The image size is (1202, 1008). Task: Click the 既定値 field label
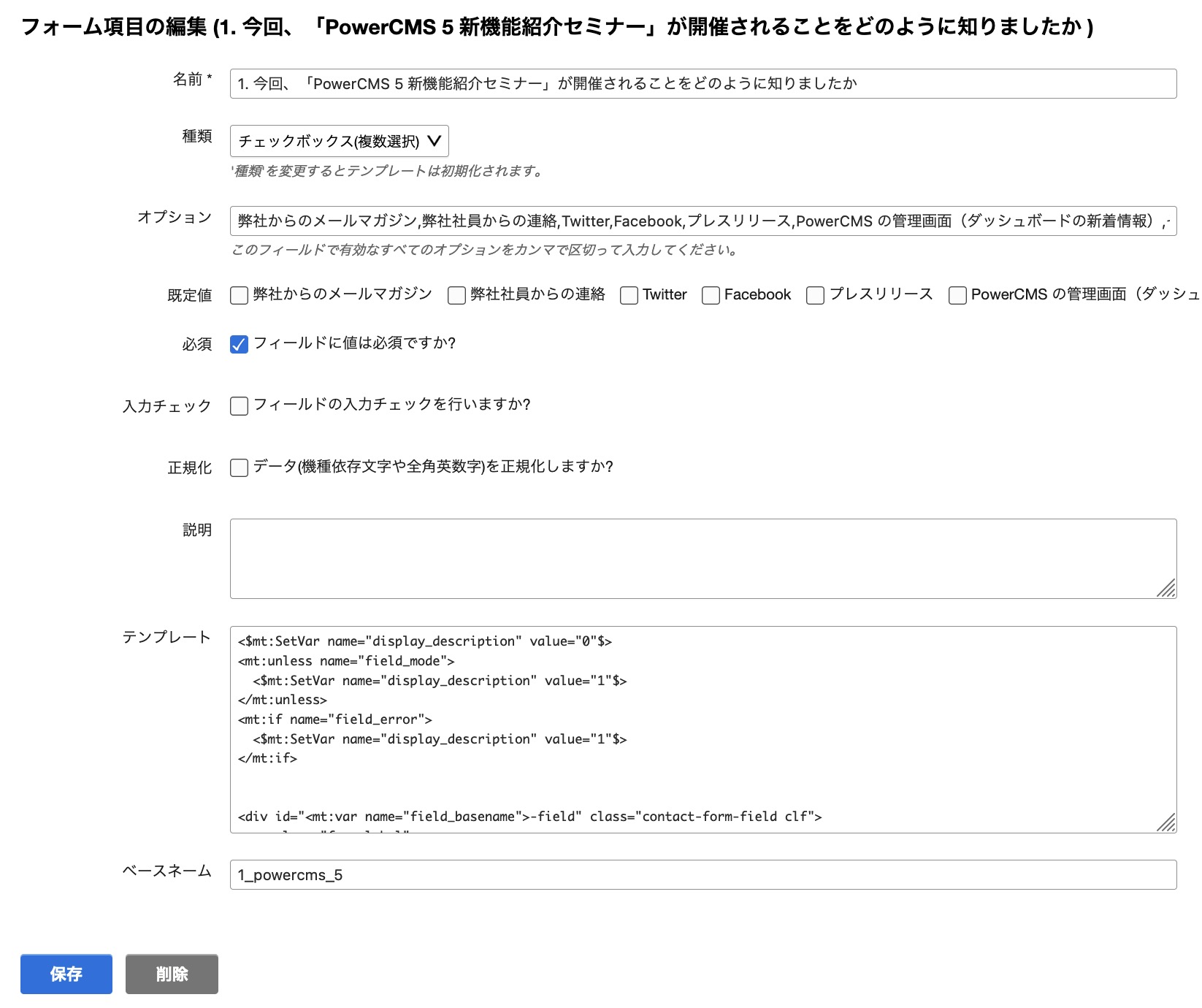click(190, 295)
